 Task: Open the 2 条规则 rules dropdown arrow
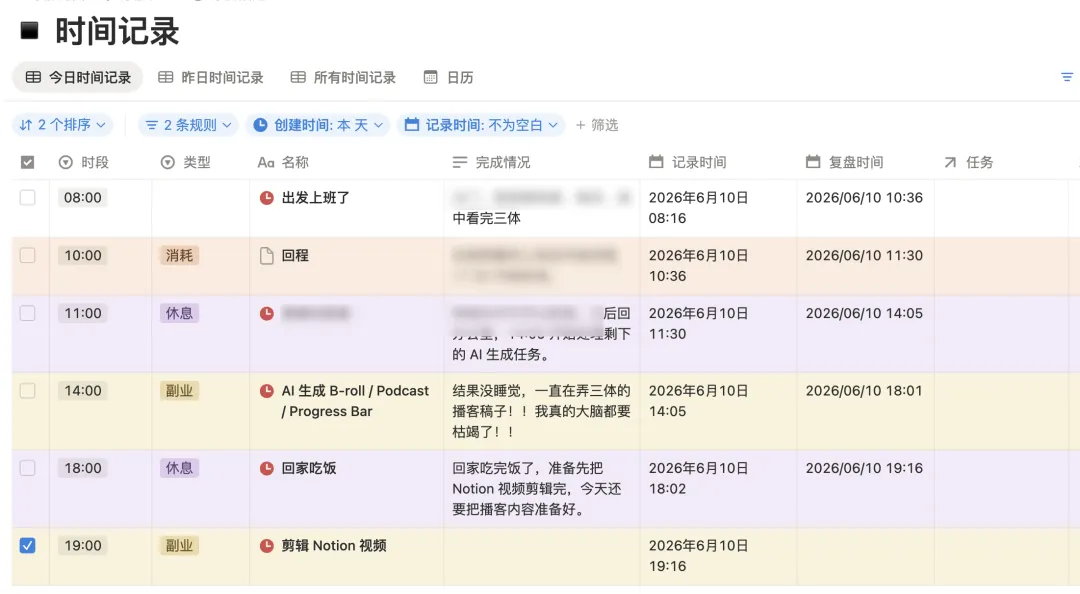click(227, 125)
